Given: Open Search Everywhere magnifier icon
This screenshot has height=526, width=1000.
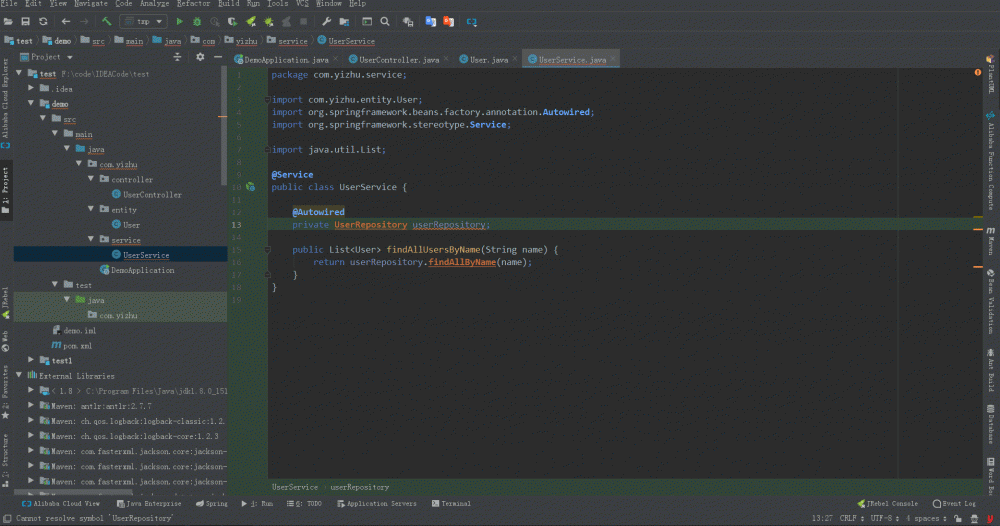Looking at the screenshot, I should [x=384, y=21].
